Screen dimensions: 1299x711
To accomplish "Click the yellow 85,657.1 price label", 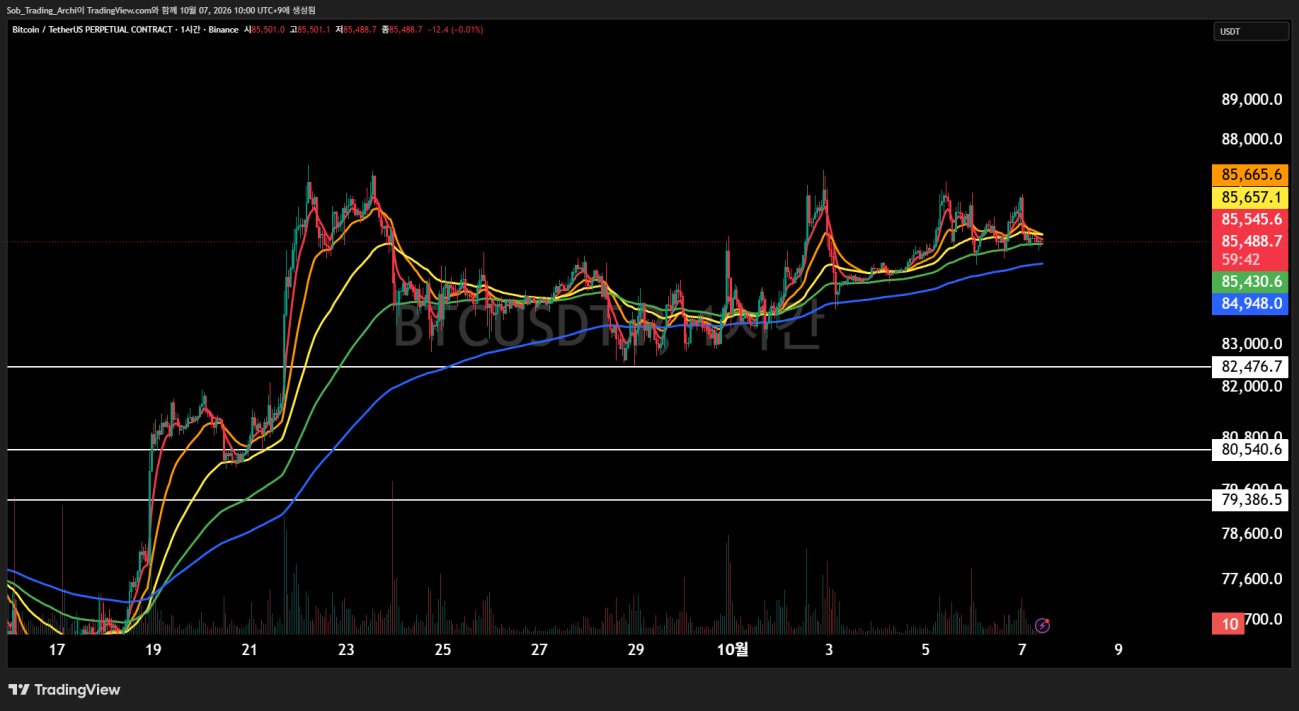I will (x=1251, y=197).
